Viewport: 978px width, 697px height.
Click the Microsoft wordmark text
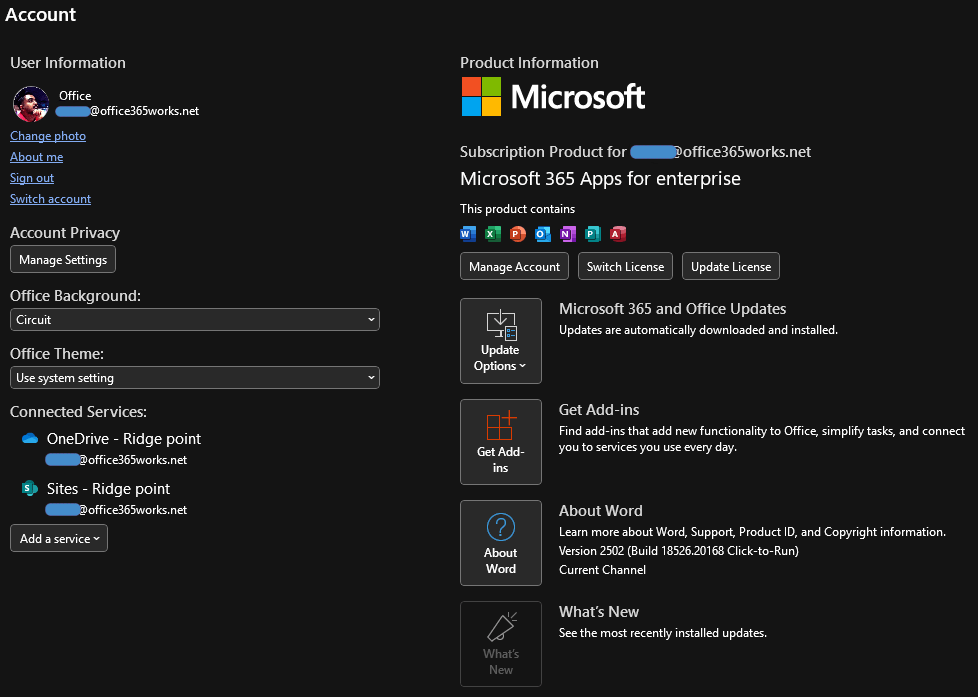tap(578, 97)
